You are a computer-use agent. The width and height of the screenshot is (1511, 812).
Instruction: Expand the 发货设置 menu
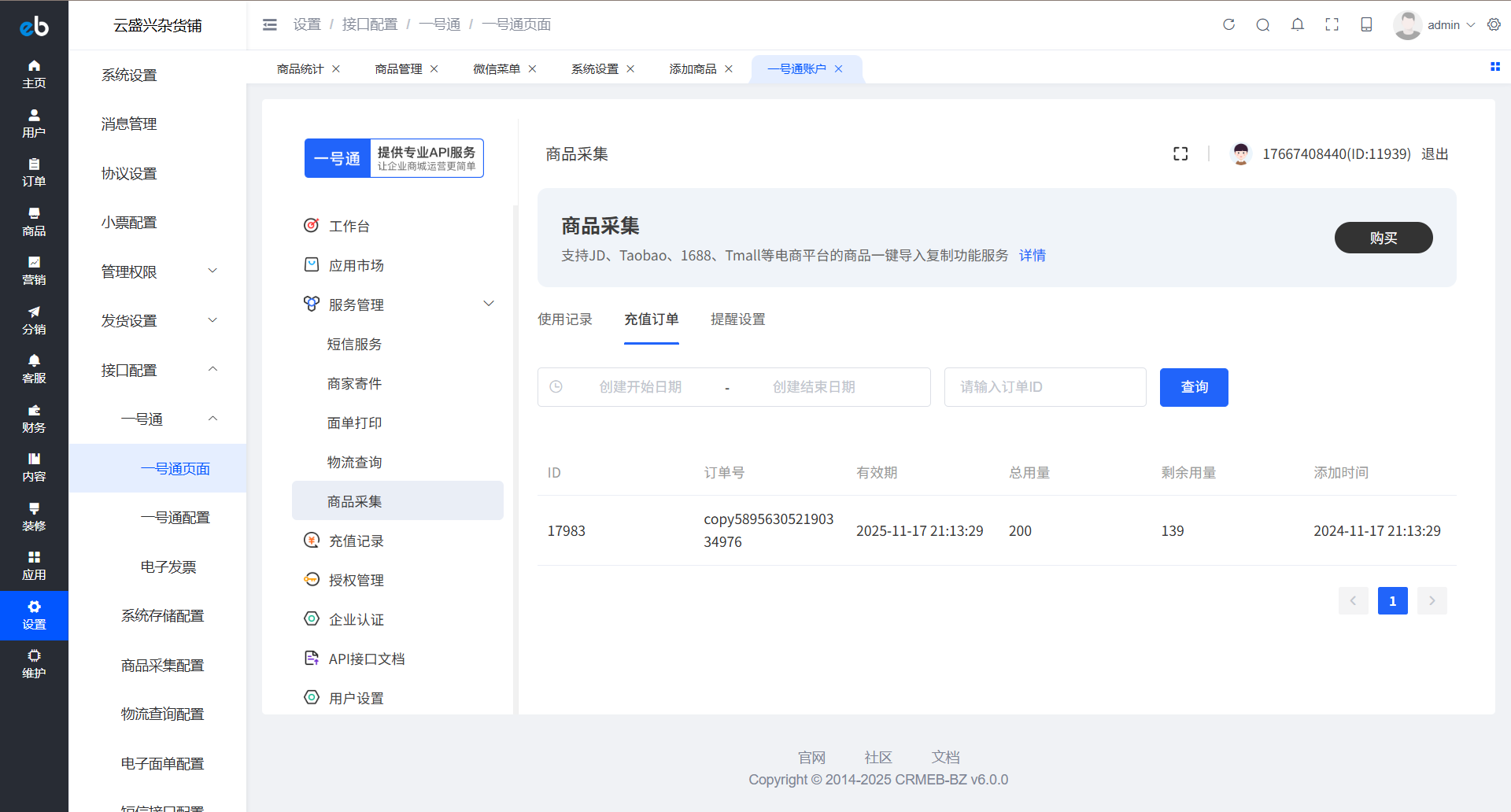click(157, 320)
